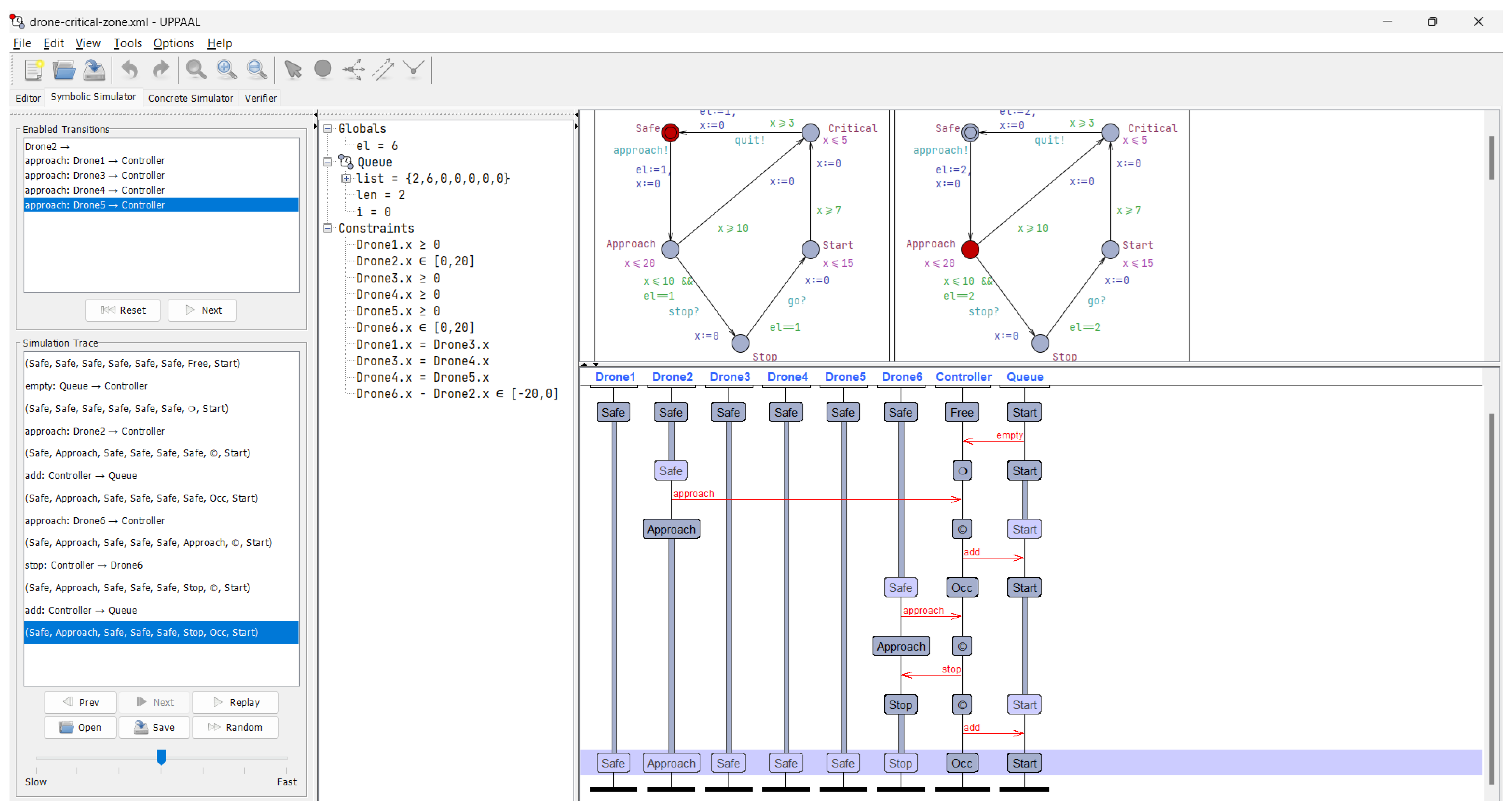Screen dimensions: 1512x812
Task: Click the Reset button
Action: 123,310
